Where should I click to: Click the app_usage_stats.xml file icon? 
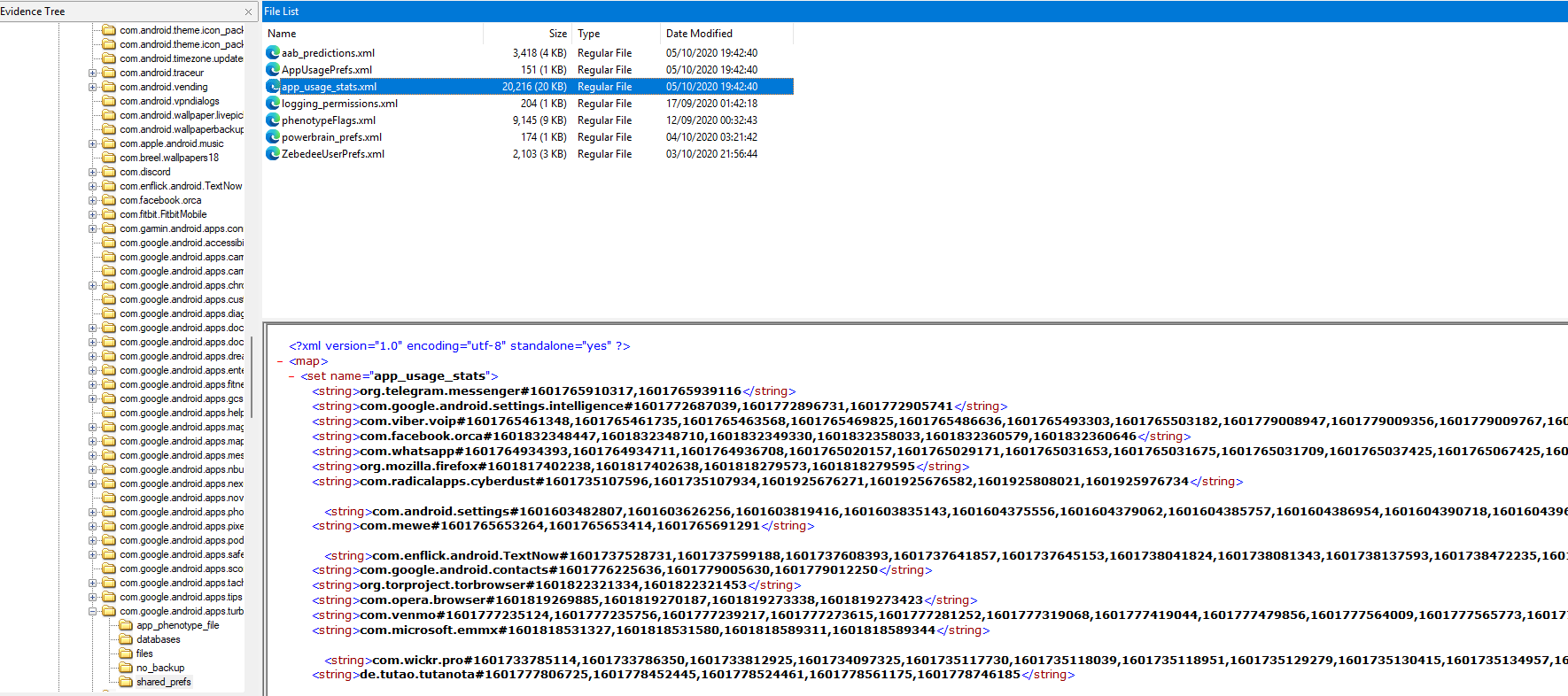click(x=273, y=87)
